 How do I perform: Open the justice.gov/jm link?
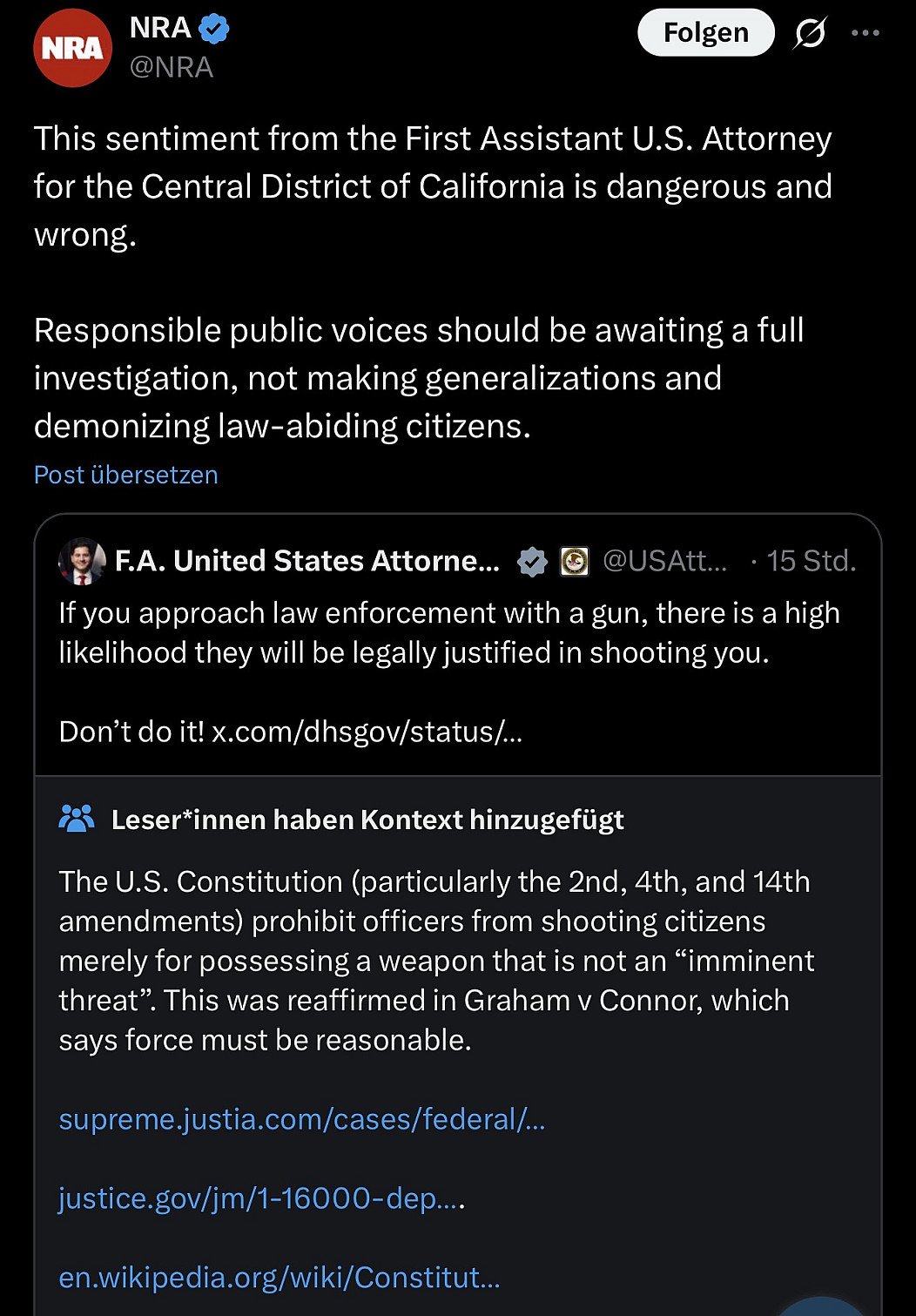tap(261, 1198)
